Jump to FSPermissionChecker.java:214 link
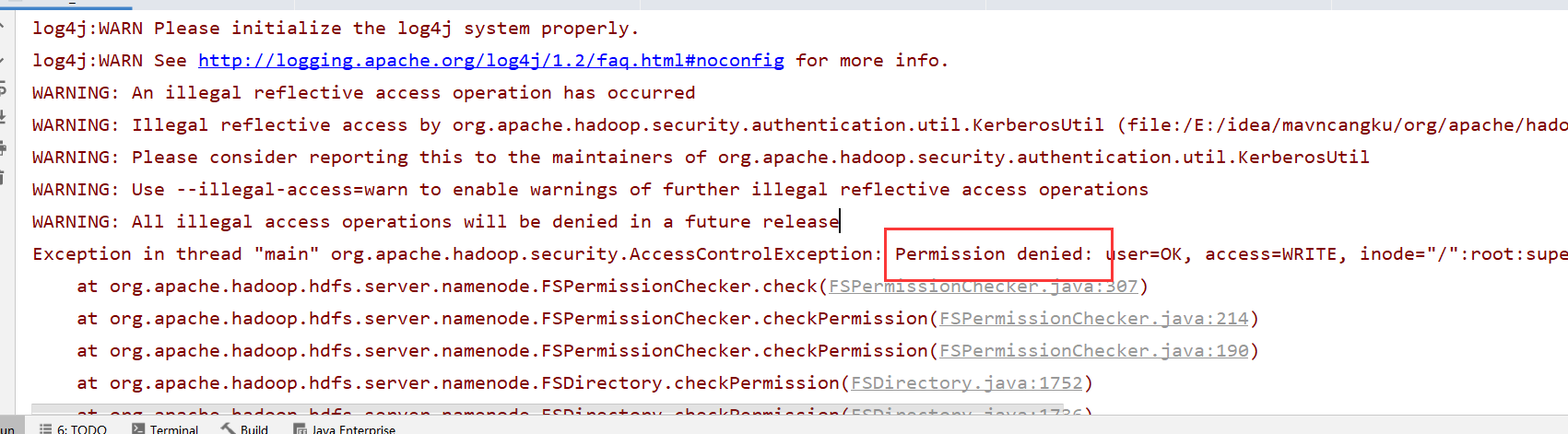This screenshot has height=434, width=1568. pos(1094,319)
